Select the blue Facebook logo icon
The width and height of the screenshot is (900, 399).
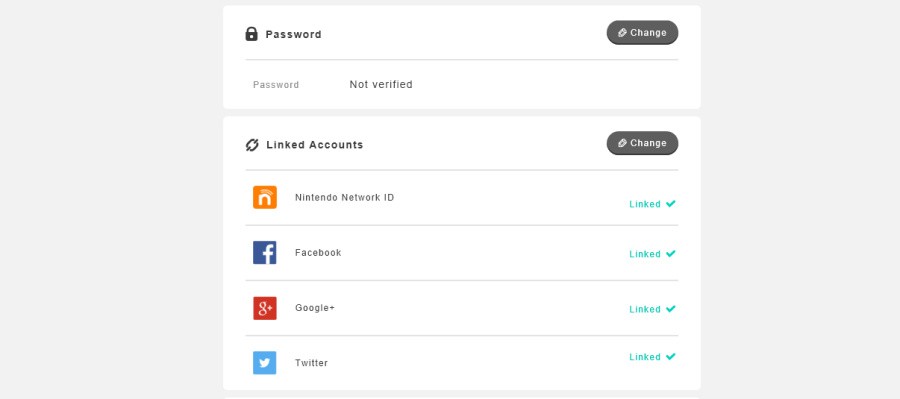pos(265,253)
